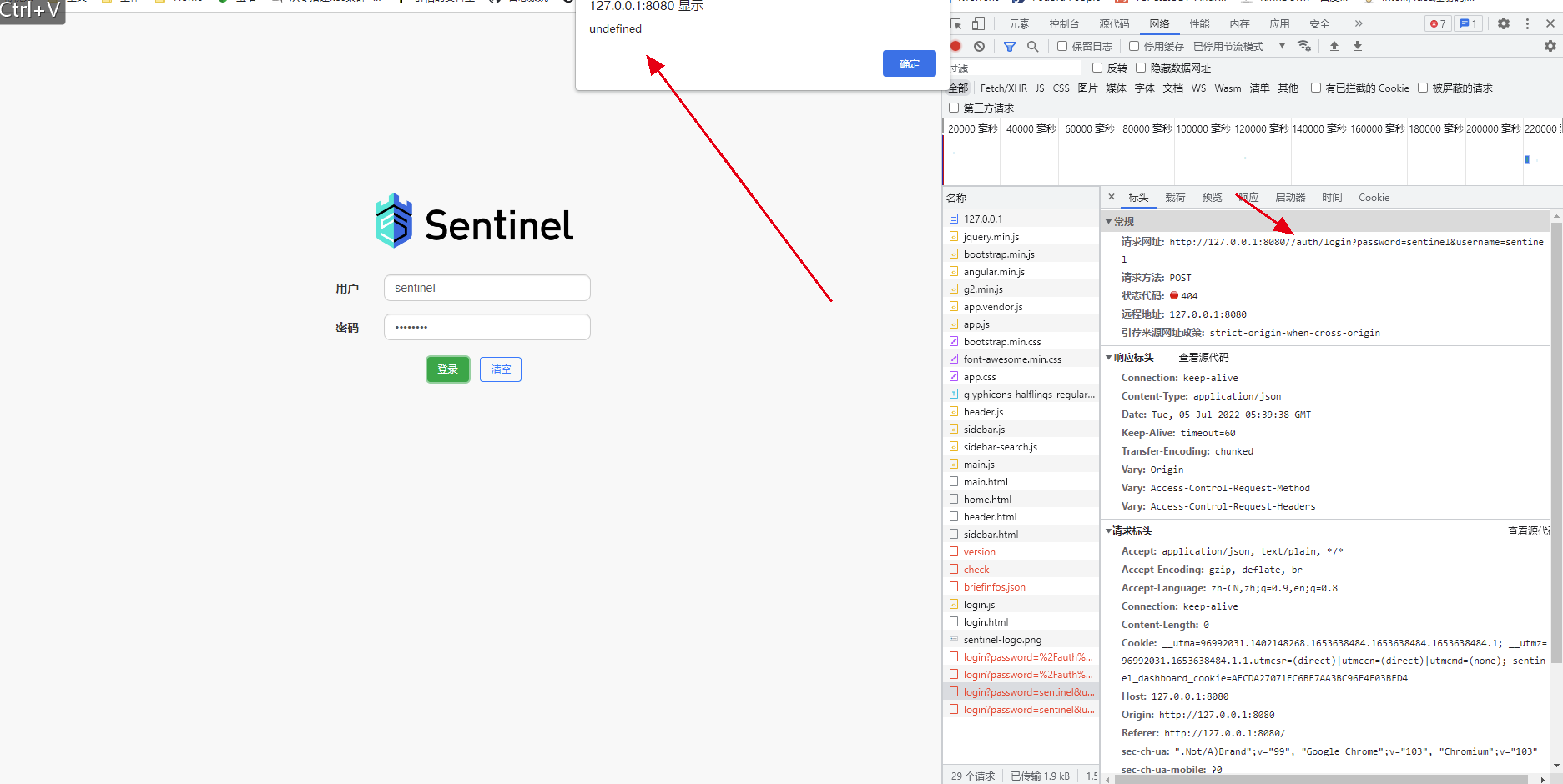The width and height of the screenshot is (1563, 784).
Task: Toggle the blue filter funnel icon
Action: pos(1010,46)
